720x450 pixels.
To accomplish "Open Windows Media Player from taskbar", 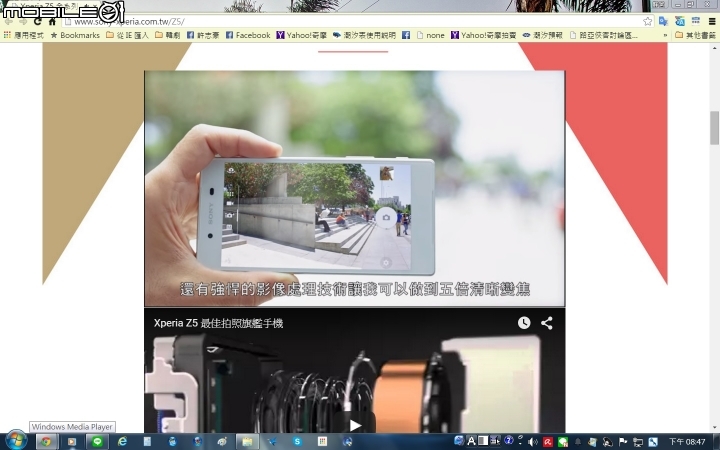I will click(72, 442).
